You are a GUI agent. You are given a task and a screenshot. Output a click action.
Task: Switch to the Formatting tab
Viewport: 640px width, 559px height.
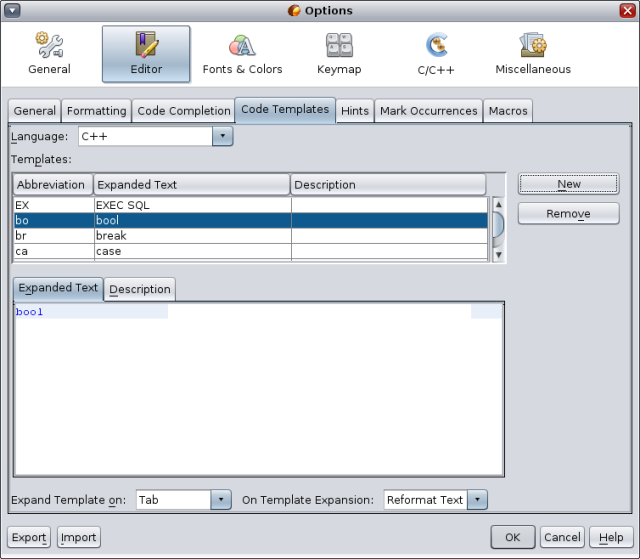click(x=97, y=111)
